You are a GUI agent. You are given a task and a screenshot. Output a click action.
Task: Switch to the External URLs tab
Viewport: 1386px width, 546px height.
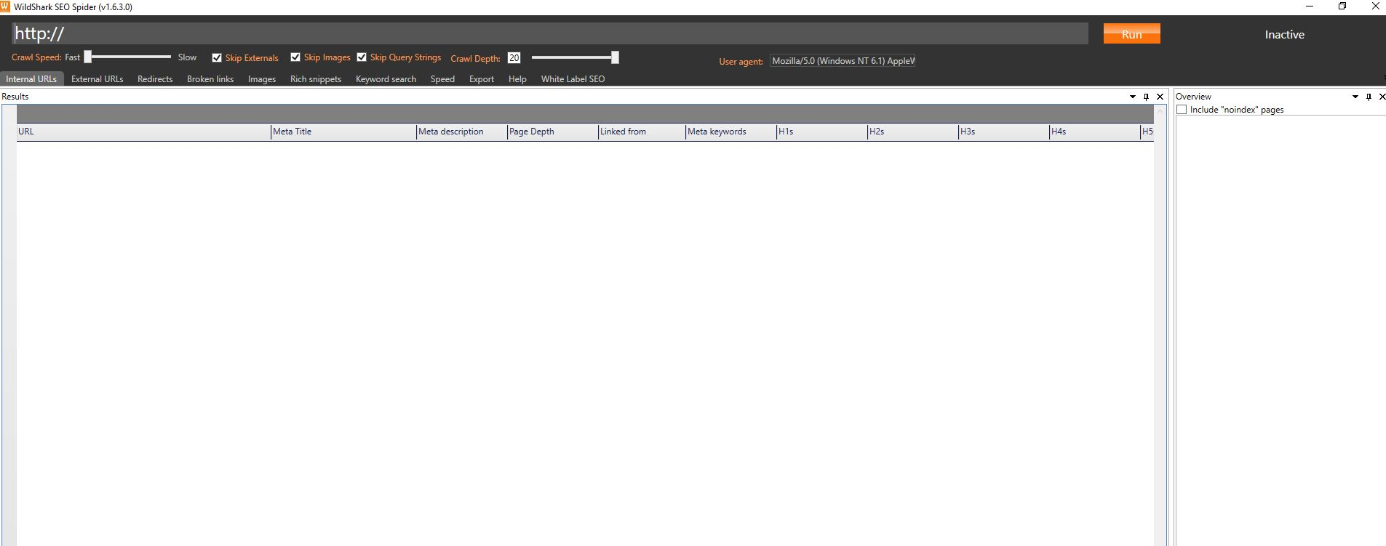[97, 79]
